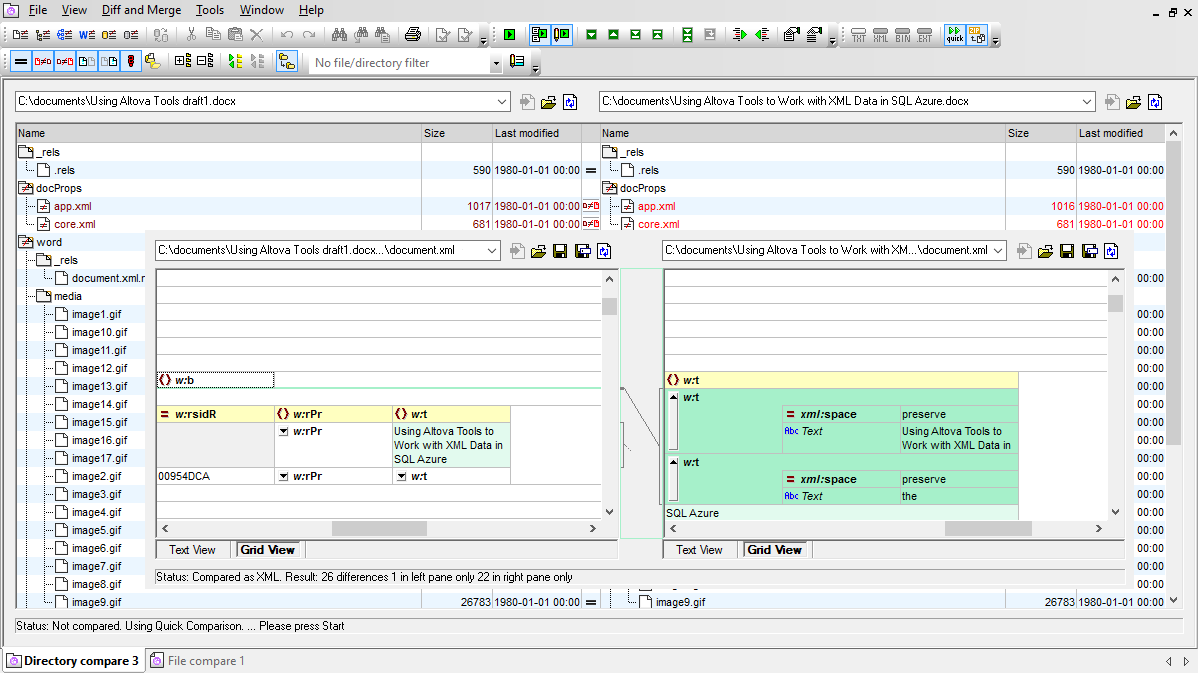Toggle Show Subfolders structure button
Screen dimensions: 1198x673
click(287, 61)
